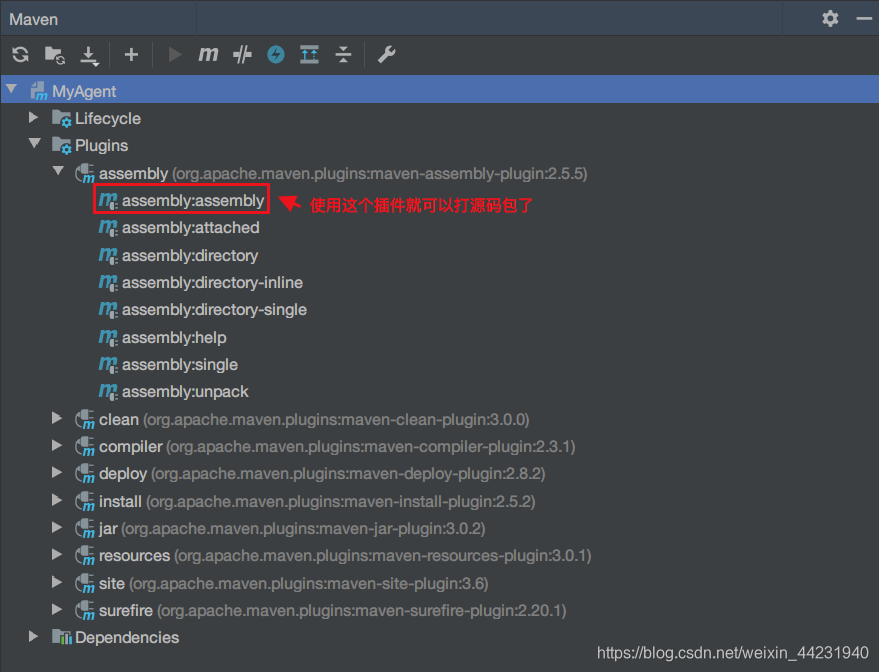Reload all Maven projects
Image resolution: width=879 pixels, height=672 pixels.
click(x=20, y=54)
